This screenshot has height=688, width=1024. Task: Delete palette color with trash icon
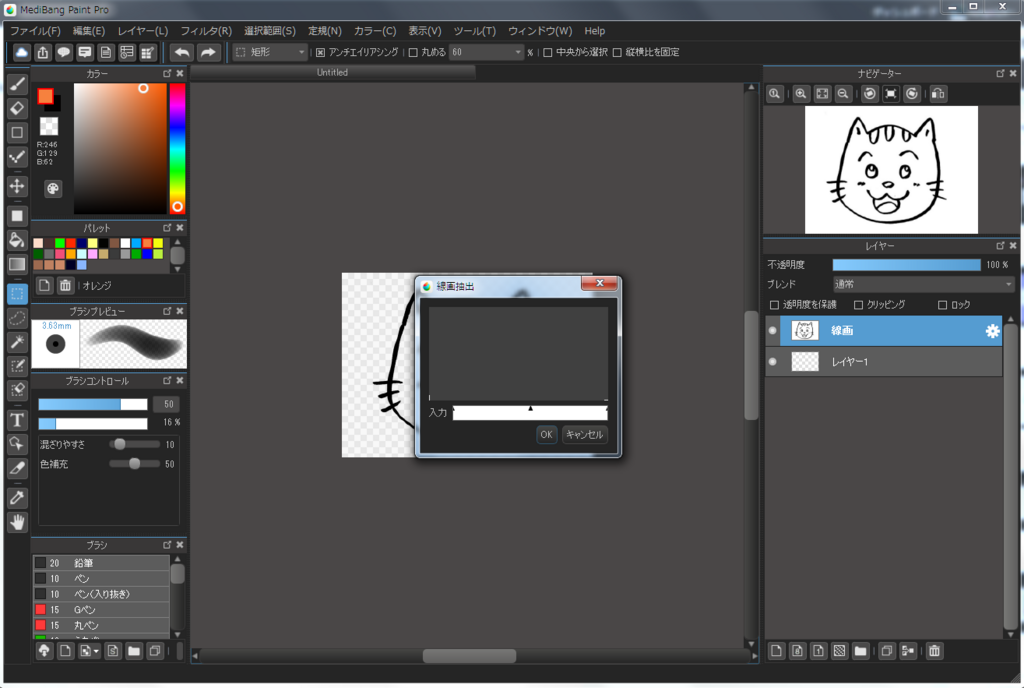click(65, 285)
